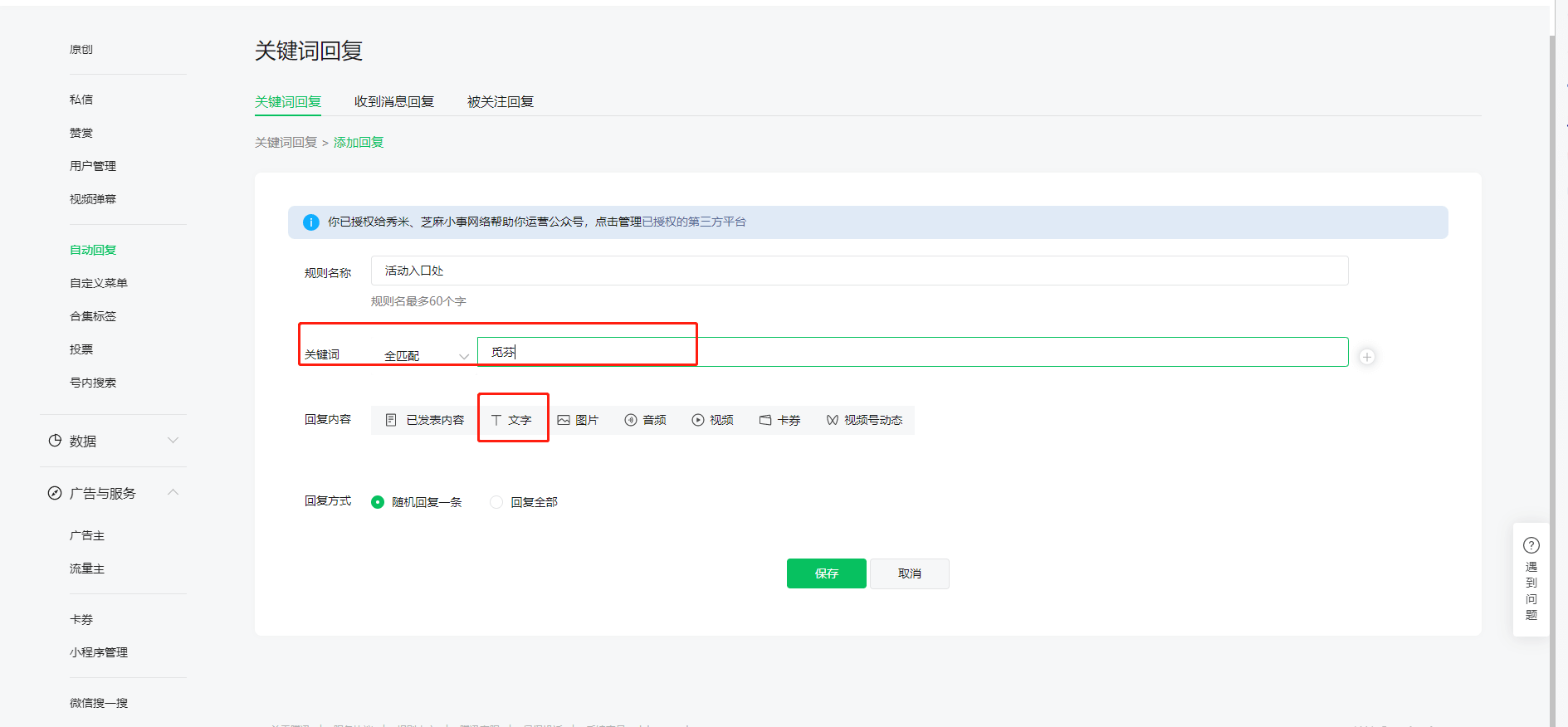
Task: Select 随机回复一条 radio option
Action: [378, 502]
